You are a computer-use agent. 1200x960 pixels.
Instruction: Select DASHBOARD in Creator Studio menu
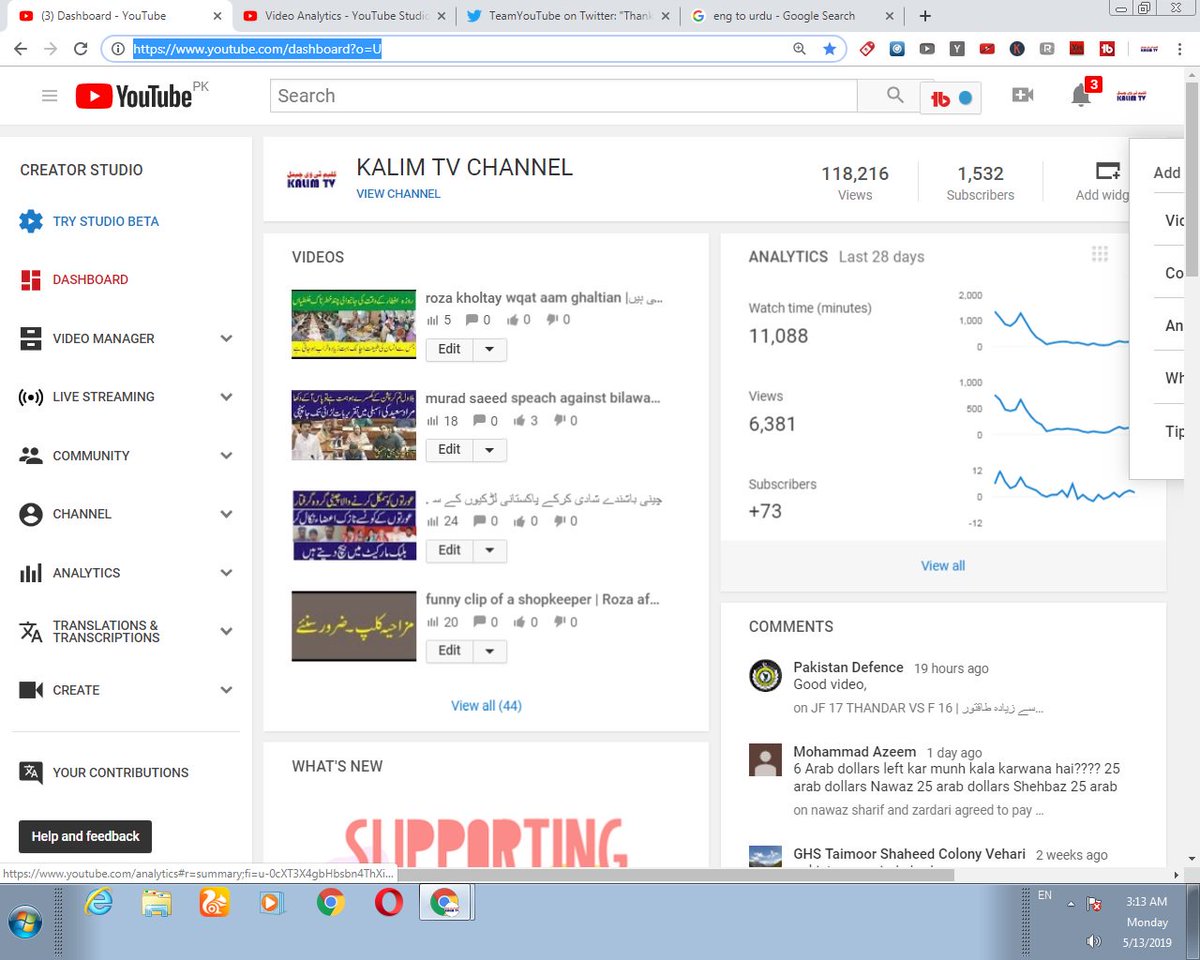90,280
